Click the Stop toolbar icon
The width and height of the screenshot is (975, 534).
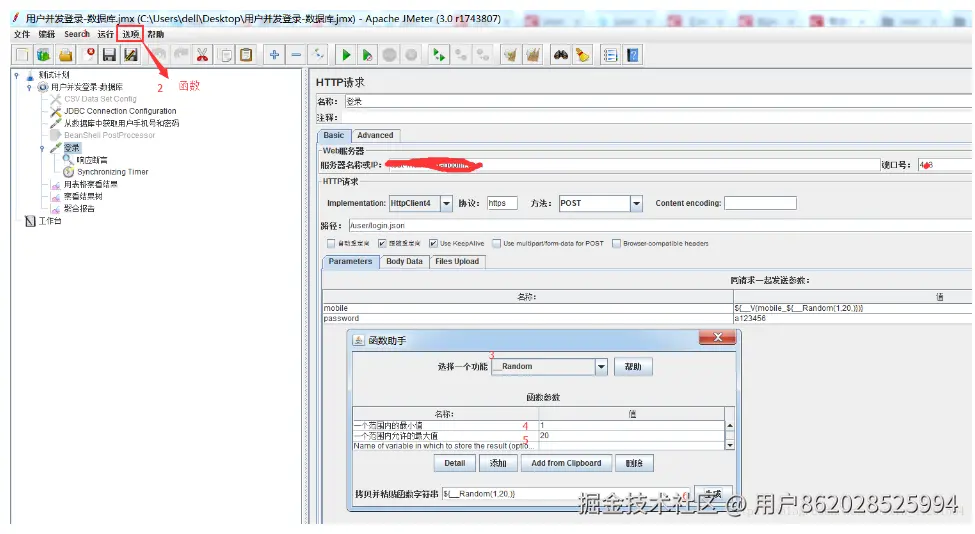pyautogui.click(x=390, y=55)
